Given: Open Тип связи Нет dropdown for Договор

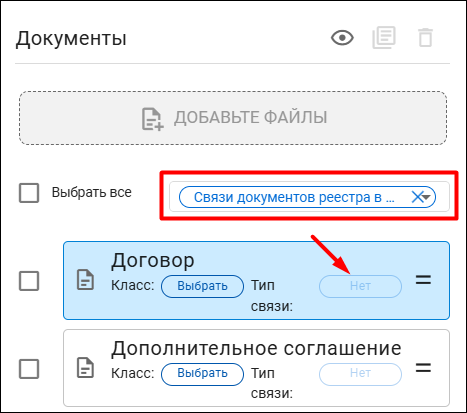Looking at the screenshot, I should 360,286.
